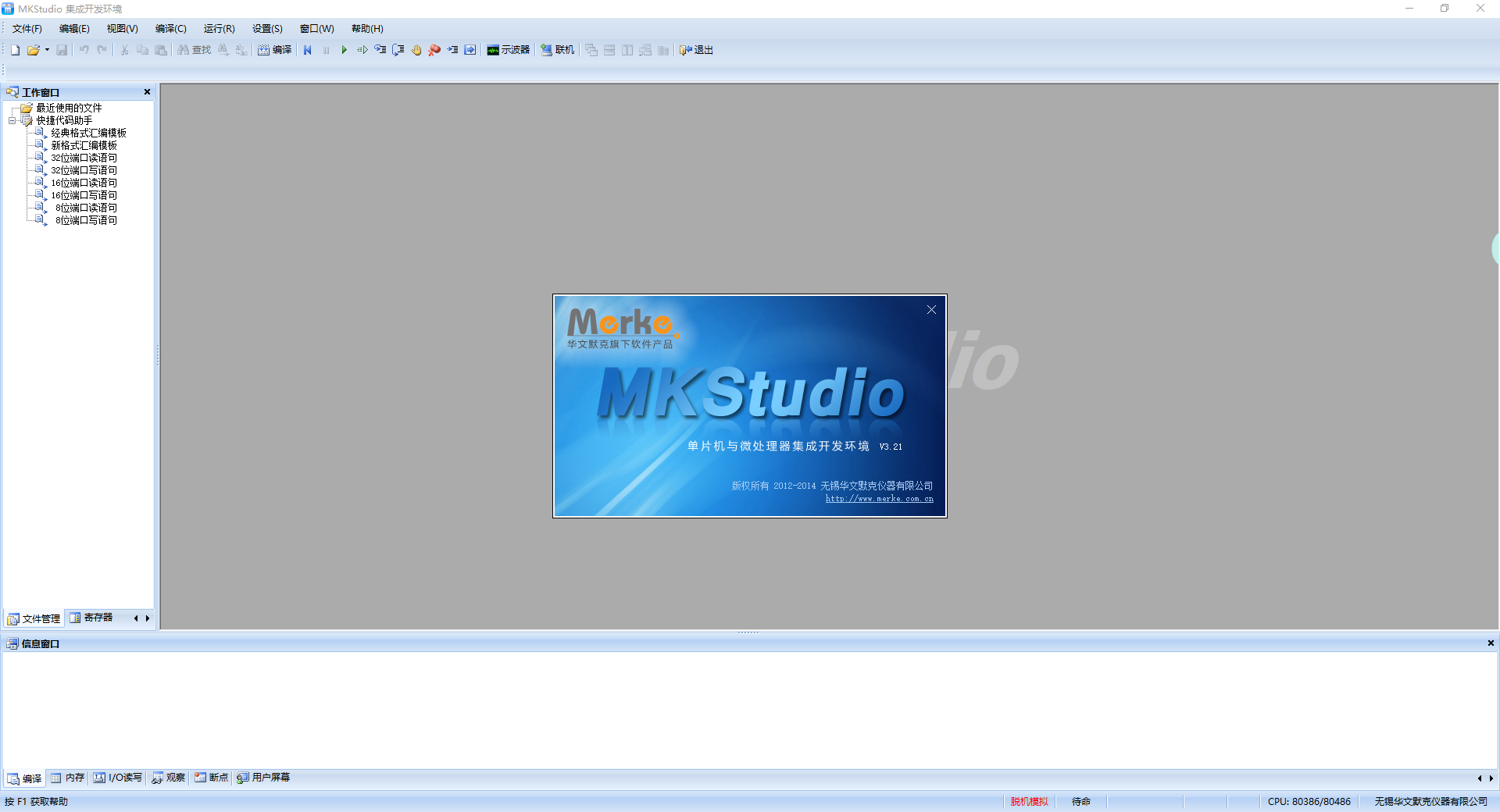This screenshot has height=812, width=1500.
Task: Click the Close All windows icon
Action: pyautogui.click(x=663, y=50)
